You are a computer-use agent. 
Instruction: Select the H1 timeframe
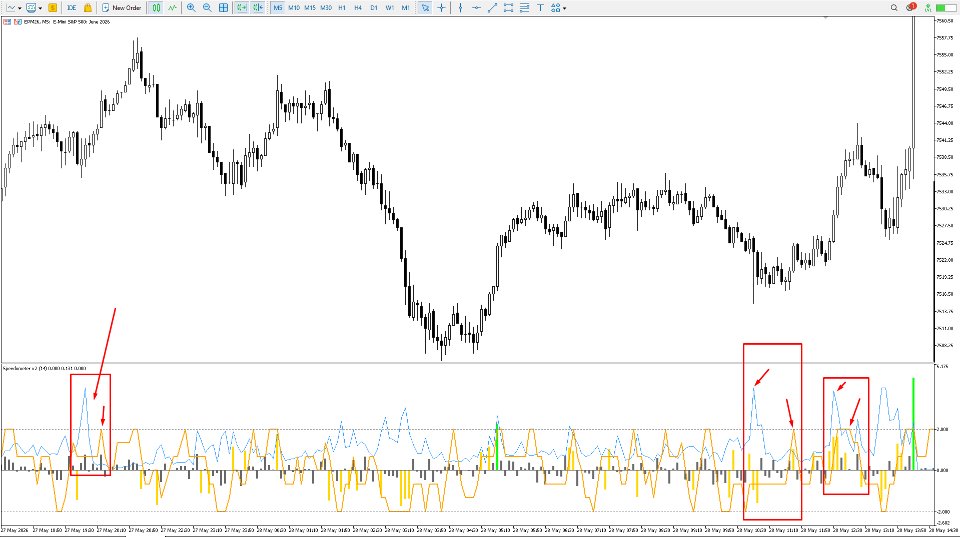coord(342,8)
